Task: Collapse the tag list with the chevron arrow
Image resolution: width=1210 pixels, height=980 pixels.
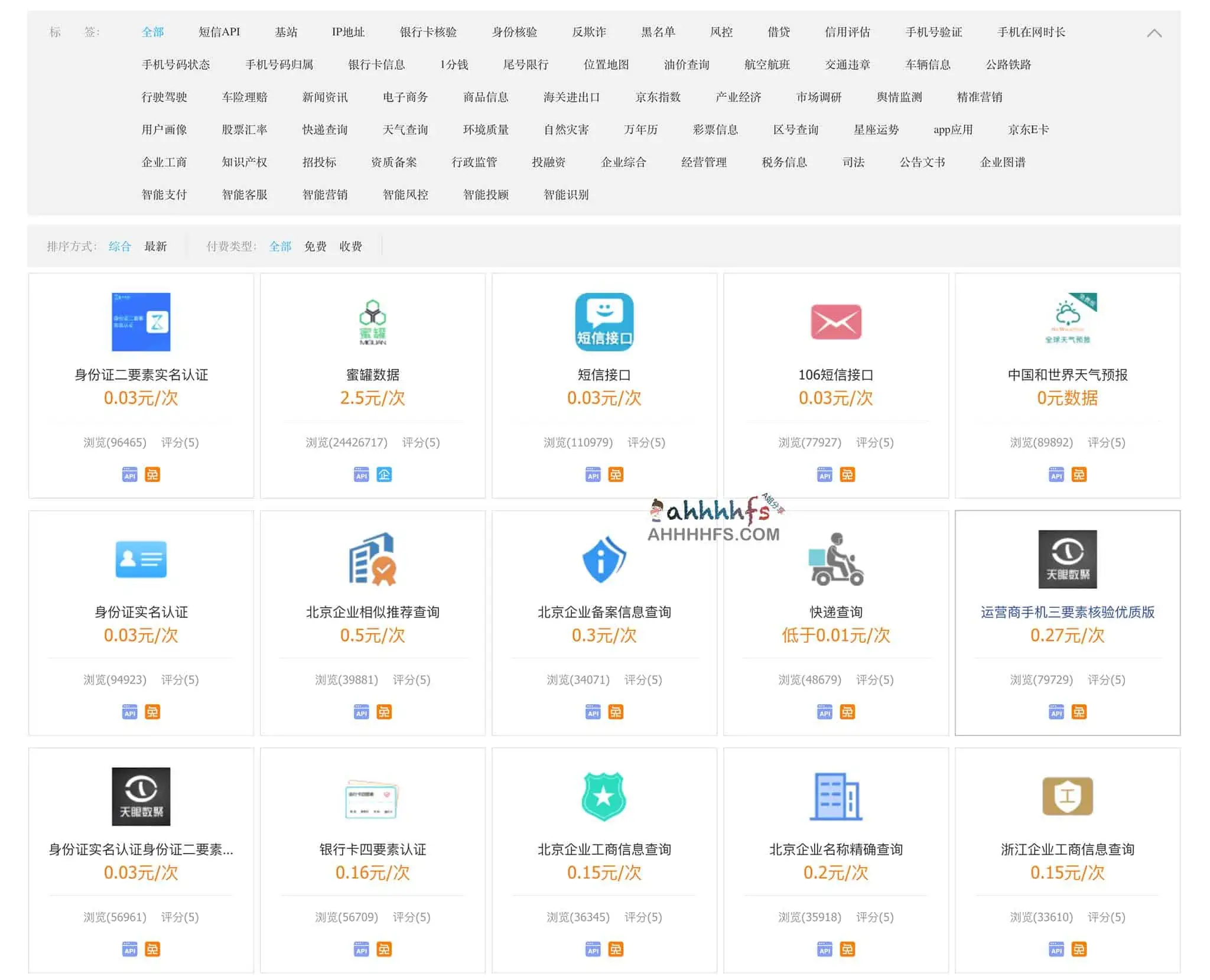Action: pyautogui.click(x=1154, y=33)
